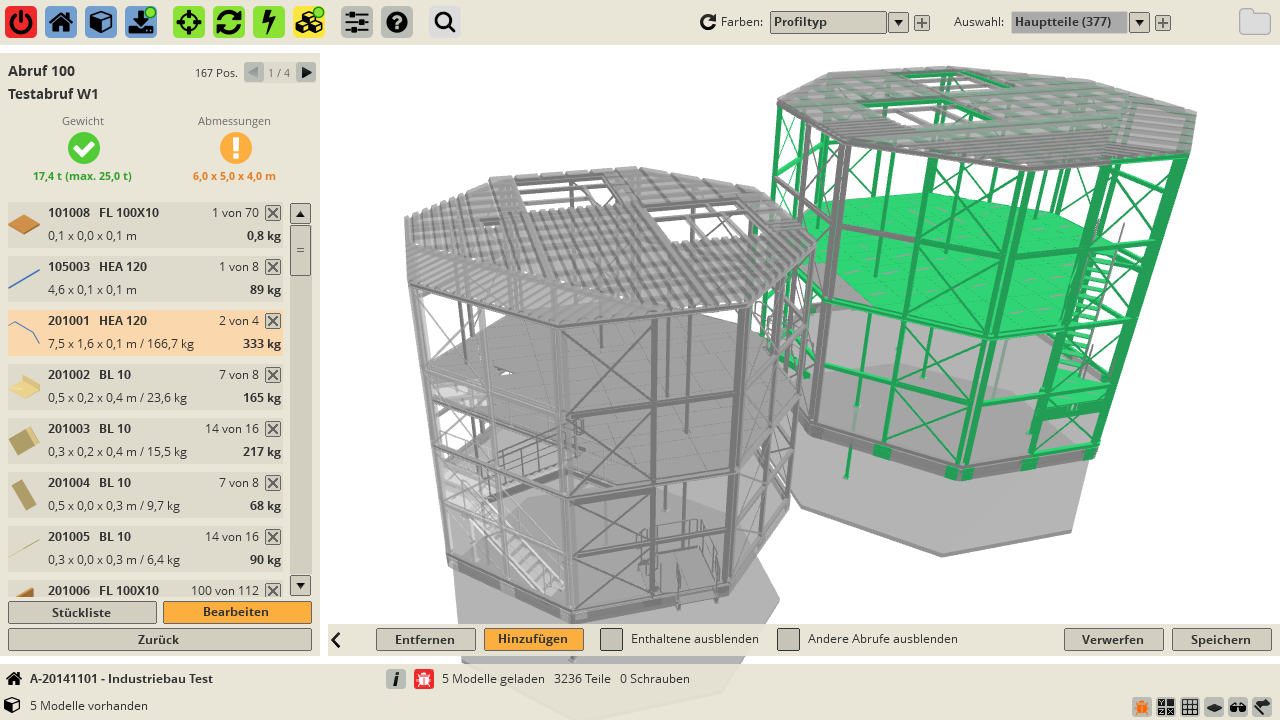The height and width of the screenshot is (720, 1280).
Task: Toggle the grid icon in the status bar
Action: point(1190,707)
